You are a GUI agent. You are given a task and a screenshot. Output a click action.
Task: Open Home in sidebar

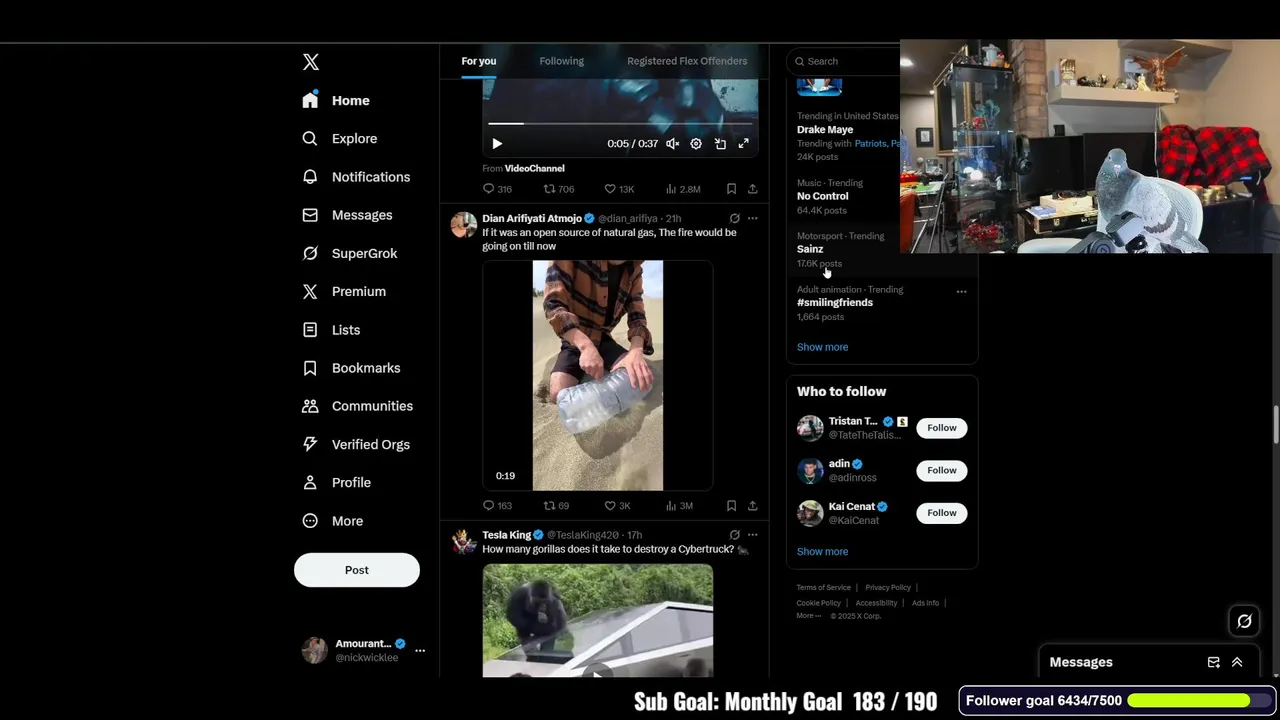pos(337,101)
